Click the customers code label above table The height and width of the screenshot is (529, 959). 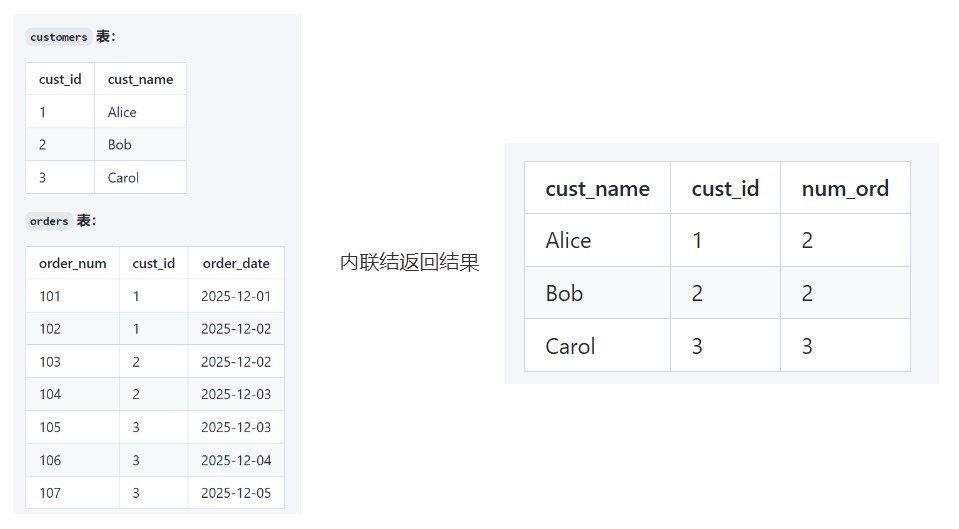click(x=59, y=37)
